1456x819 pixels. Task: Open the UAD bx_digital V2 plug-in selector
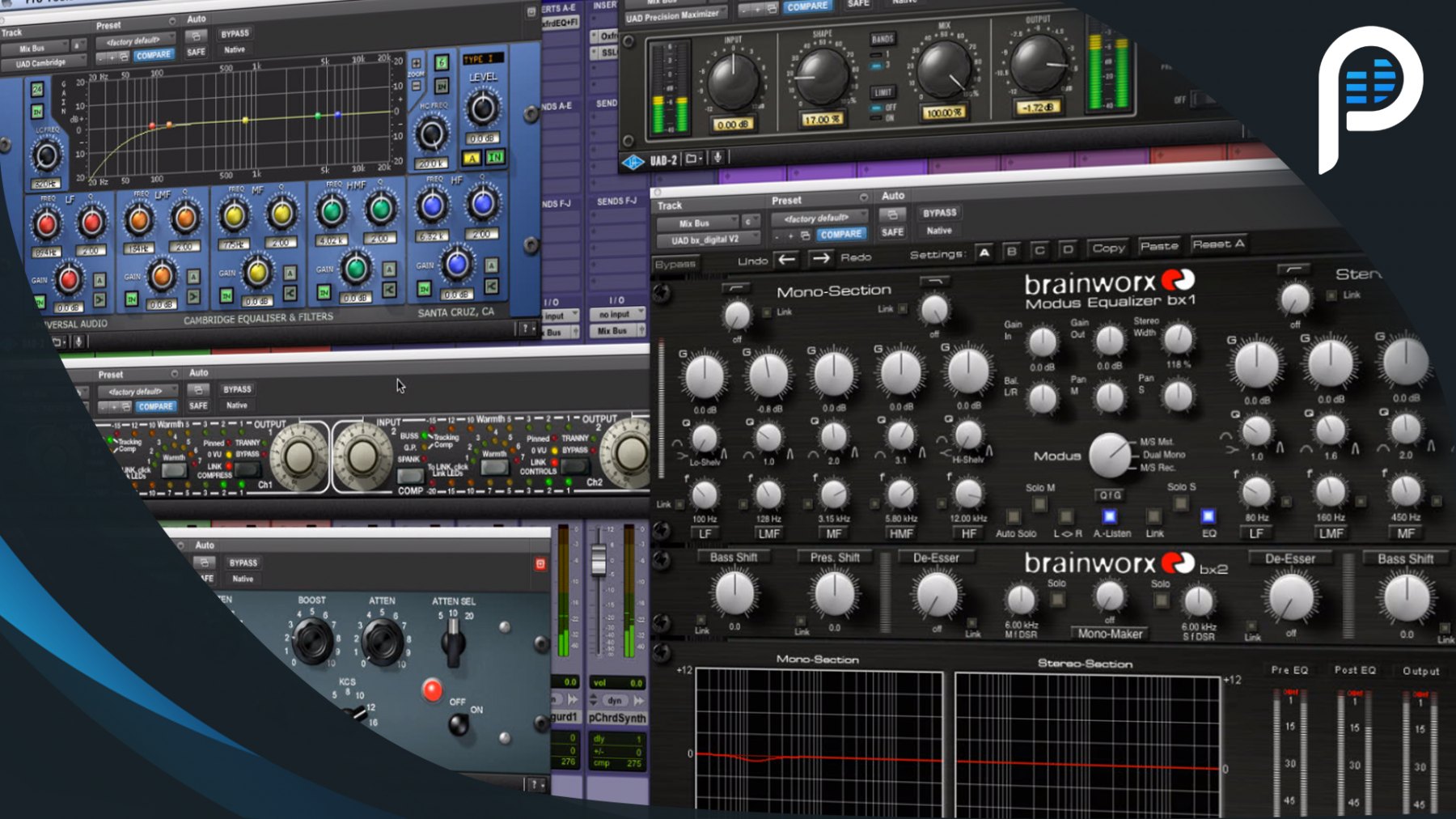(708, 240)
